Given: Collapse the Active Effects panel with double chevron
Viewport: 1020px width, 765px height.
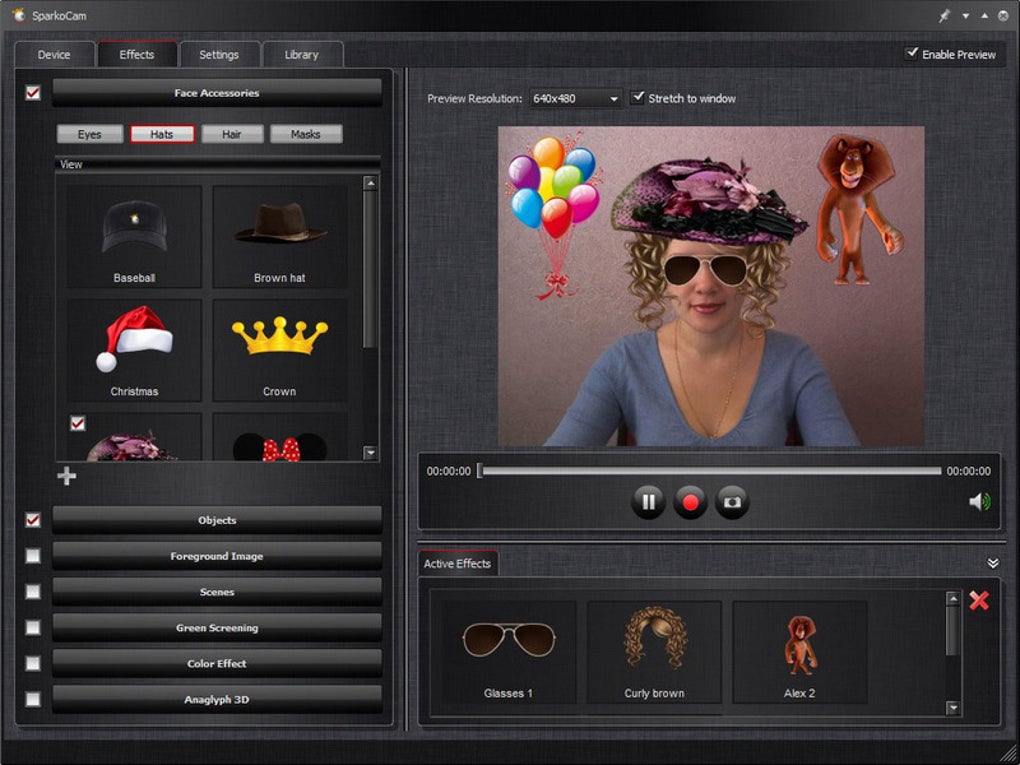Looking at the screenshot, I should pyautogui.click(x=993, y=563).
